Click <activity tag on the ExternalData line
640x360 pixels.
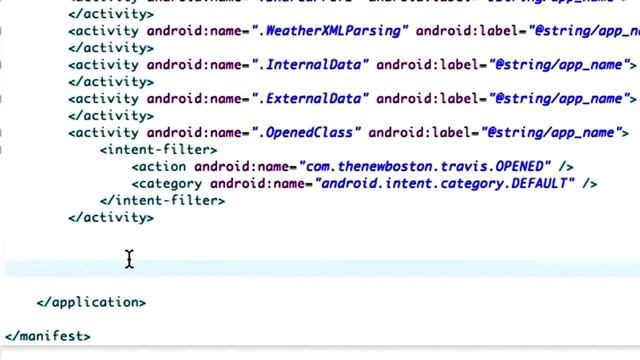point(104,99)
